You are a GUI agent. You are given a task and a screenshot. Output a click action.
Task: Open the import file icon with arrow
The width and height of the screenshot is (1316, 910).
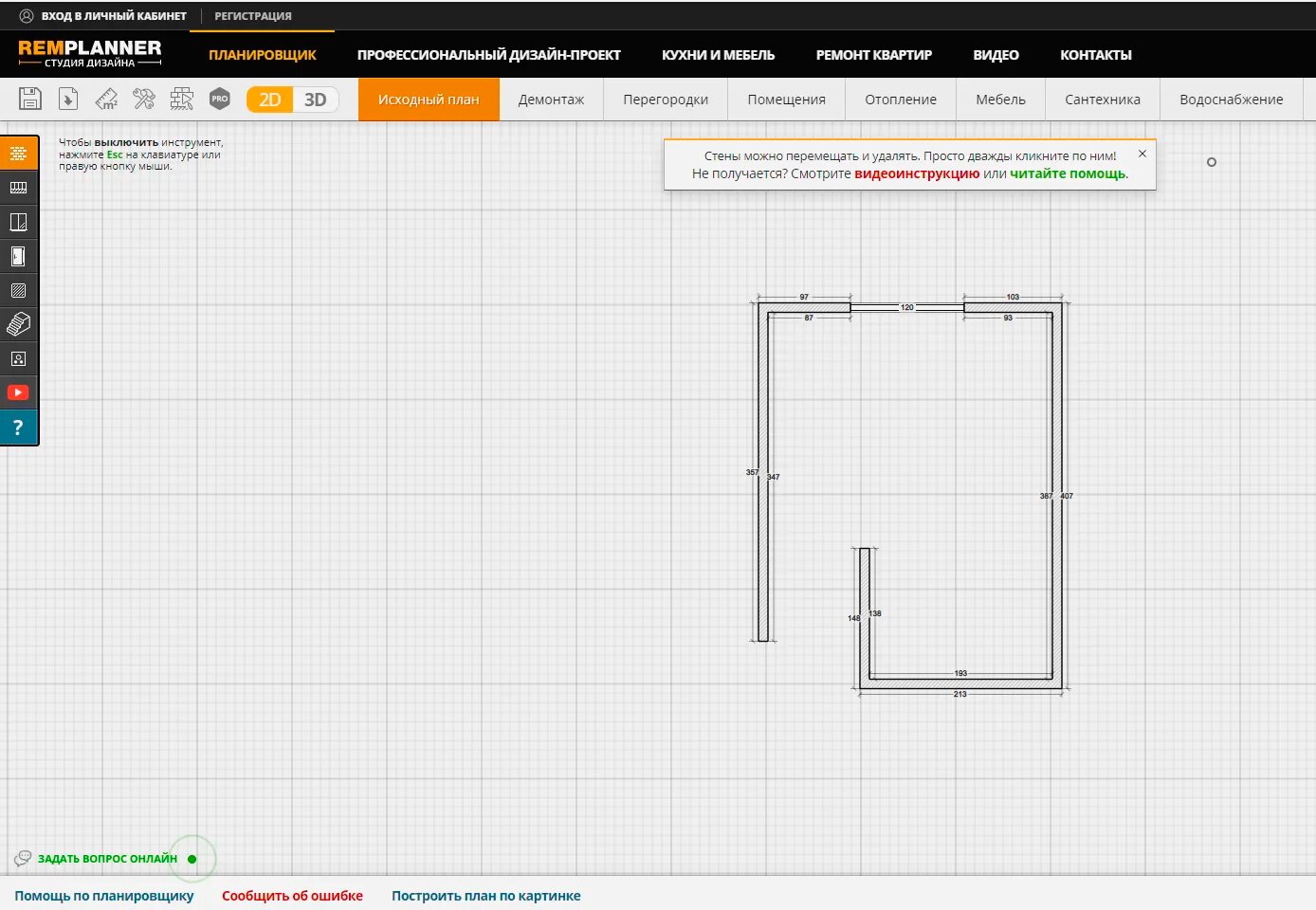(x=68, y=99)
